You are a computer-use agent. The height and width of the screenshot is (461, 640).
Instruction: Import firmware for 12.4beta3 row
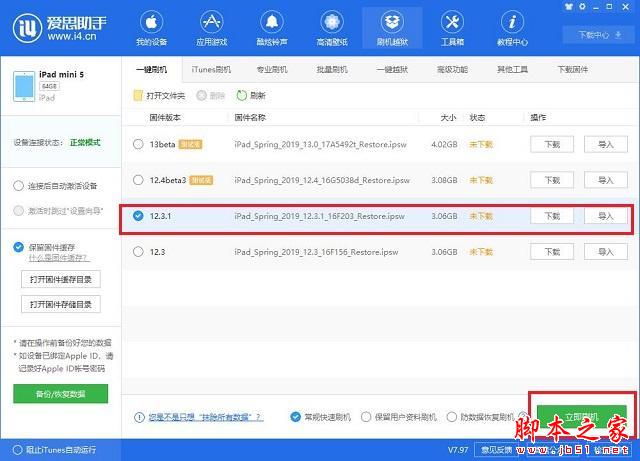[x=606, y=180]
